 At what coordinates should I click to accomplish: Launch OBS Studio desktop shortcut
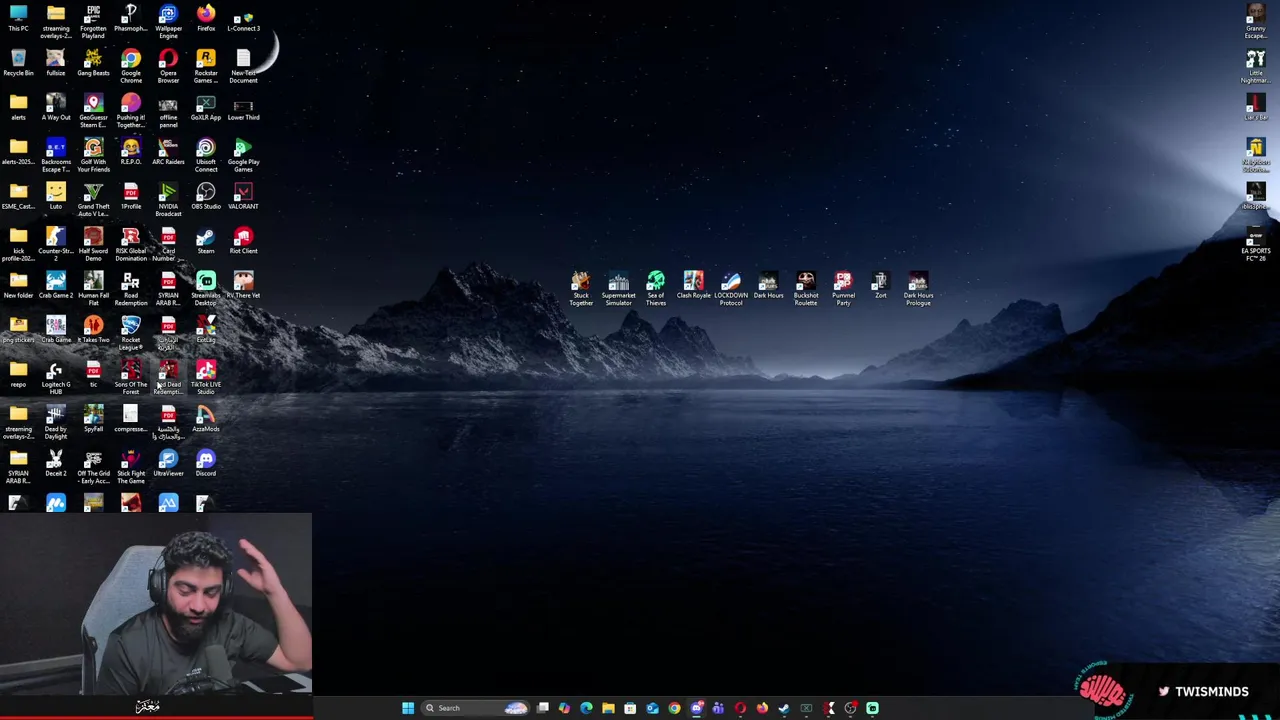point(206,196)
